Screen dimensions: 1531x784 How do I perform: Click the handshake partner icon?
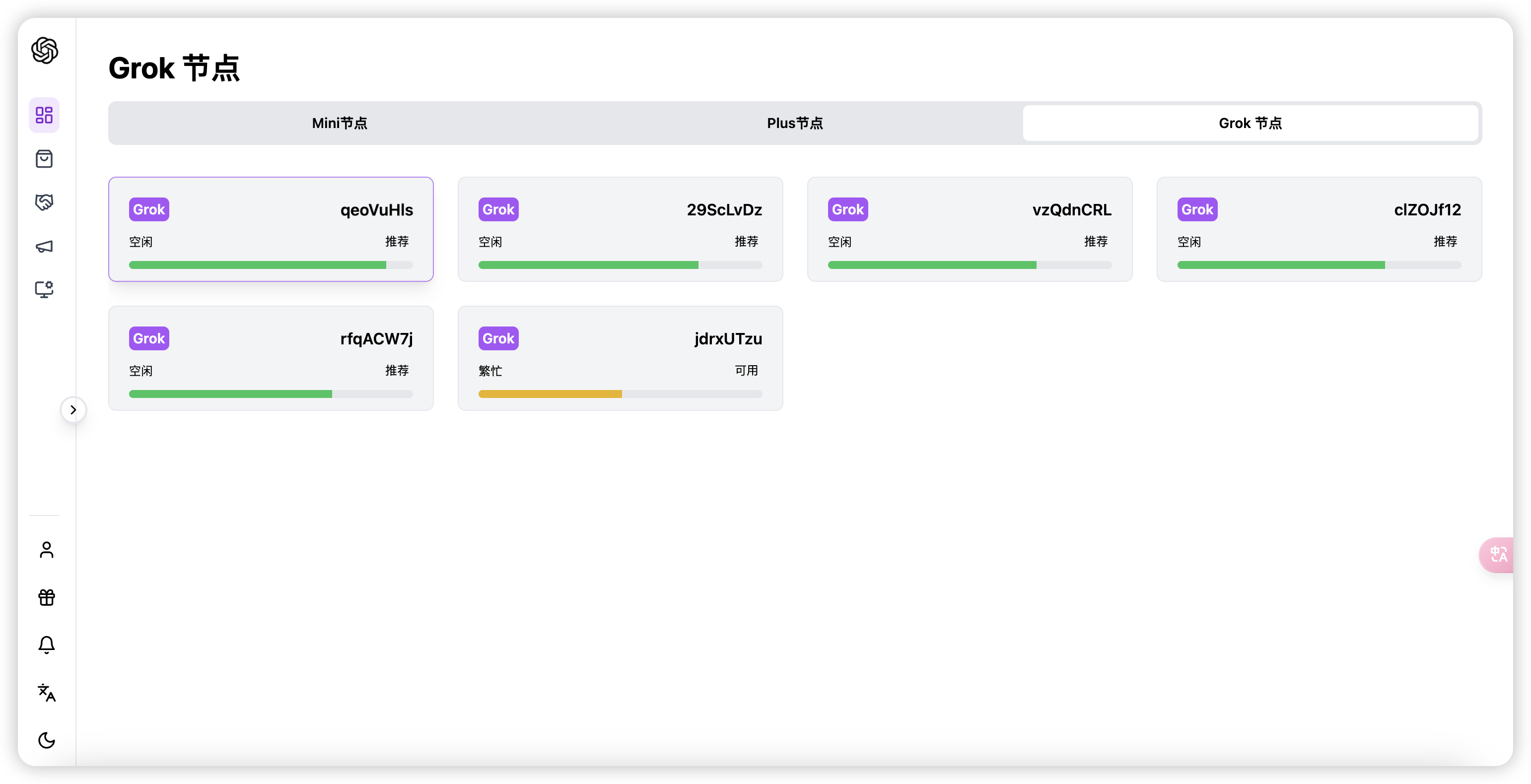pos(45,202)
